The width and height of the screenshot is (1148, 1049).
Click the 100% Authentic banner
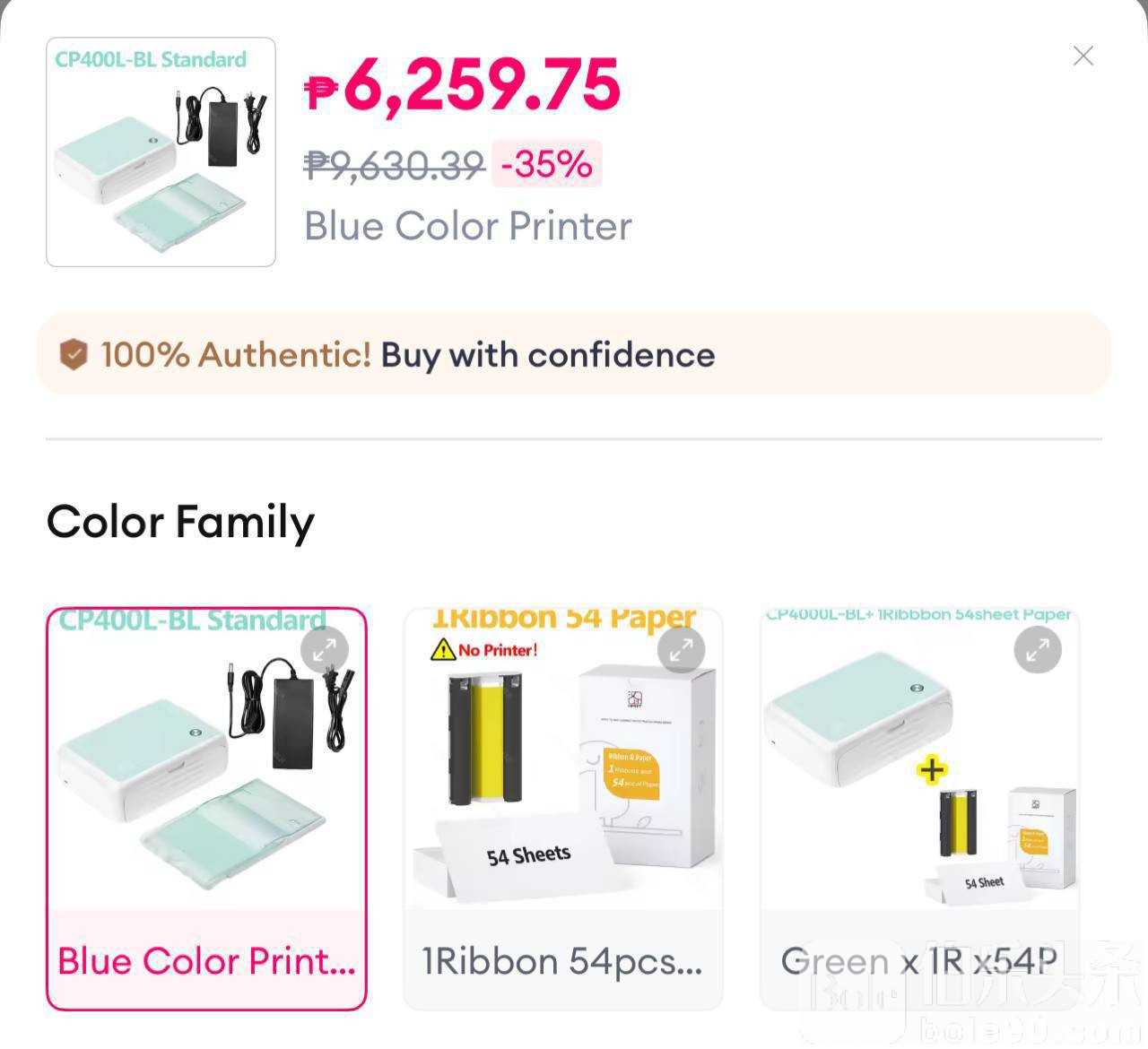point(573,354)
